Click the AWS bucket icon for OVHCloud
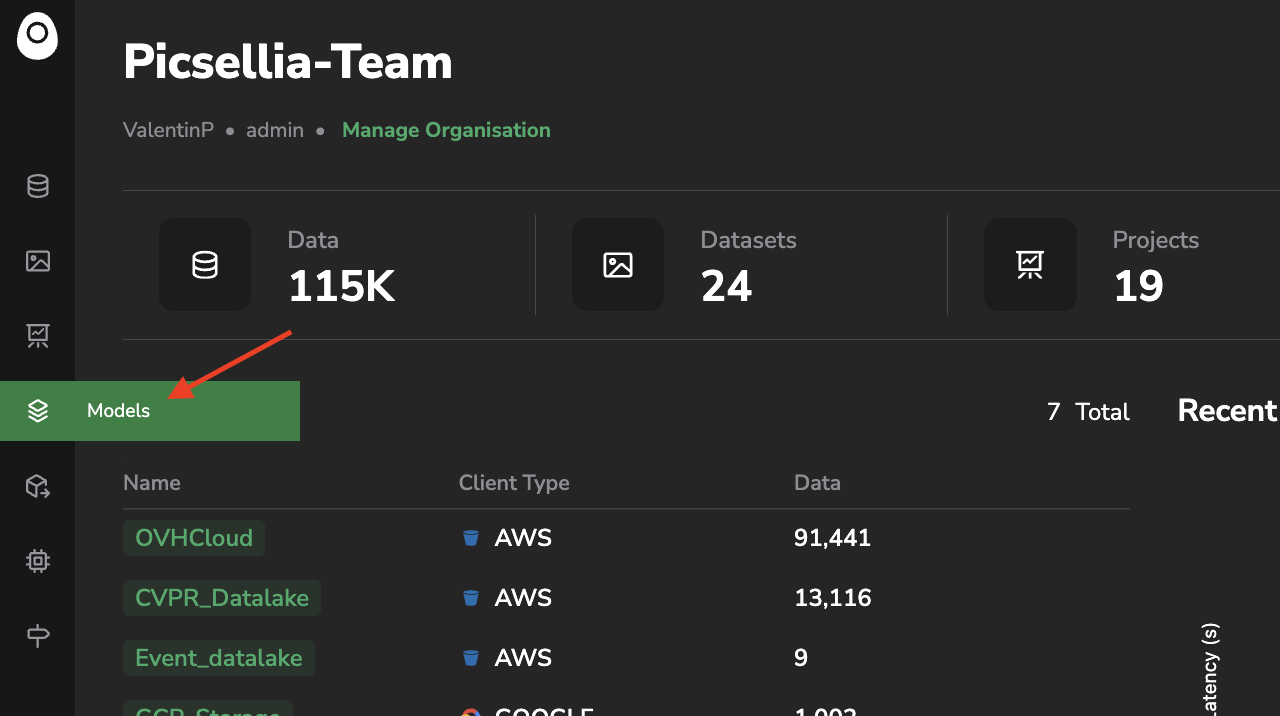Image resolution: width=1280 pixels, height=716 pixels. click(470, 538)
